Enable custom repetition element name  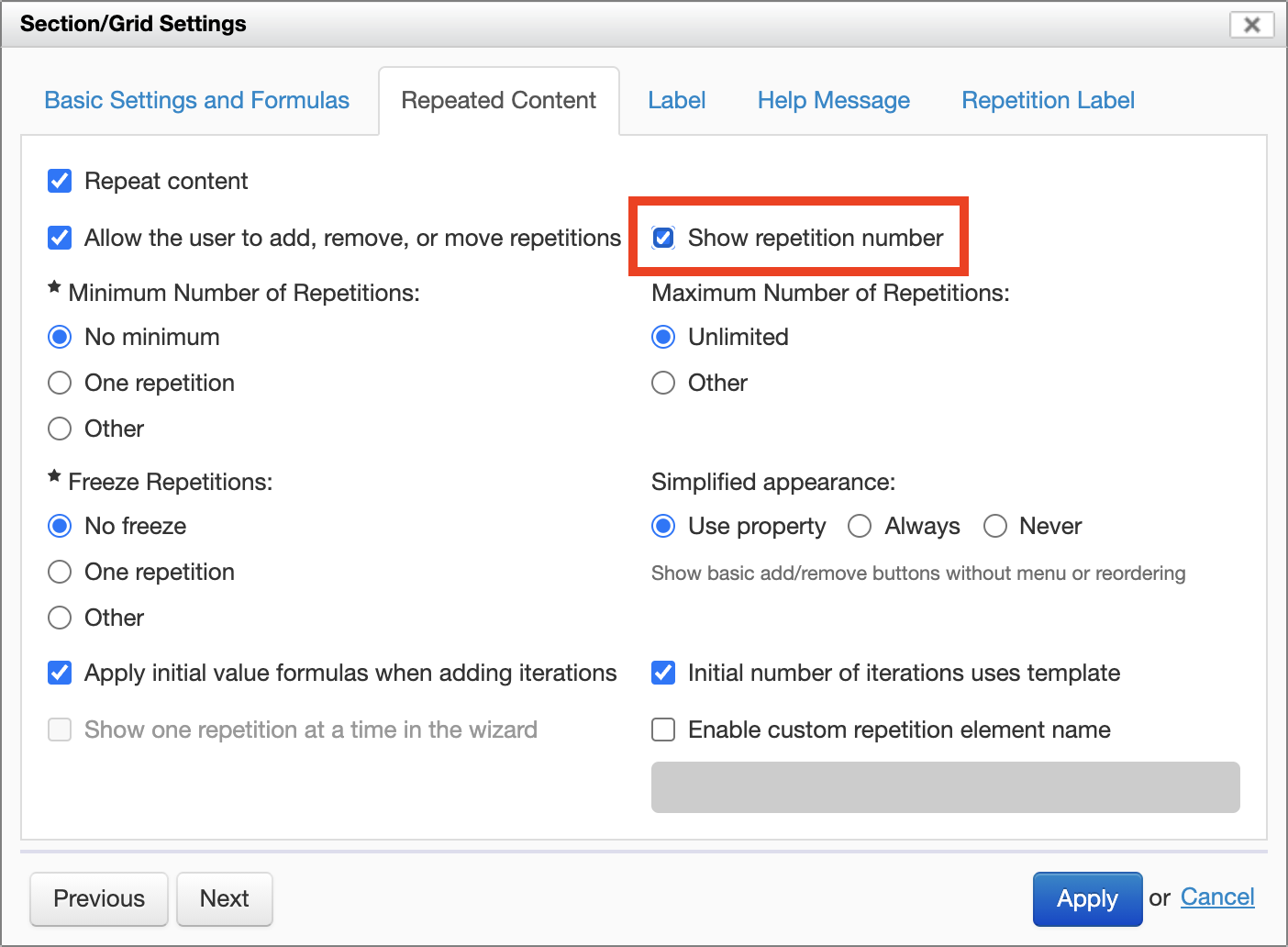pos(663,730)
